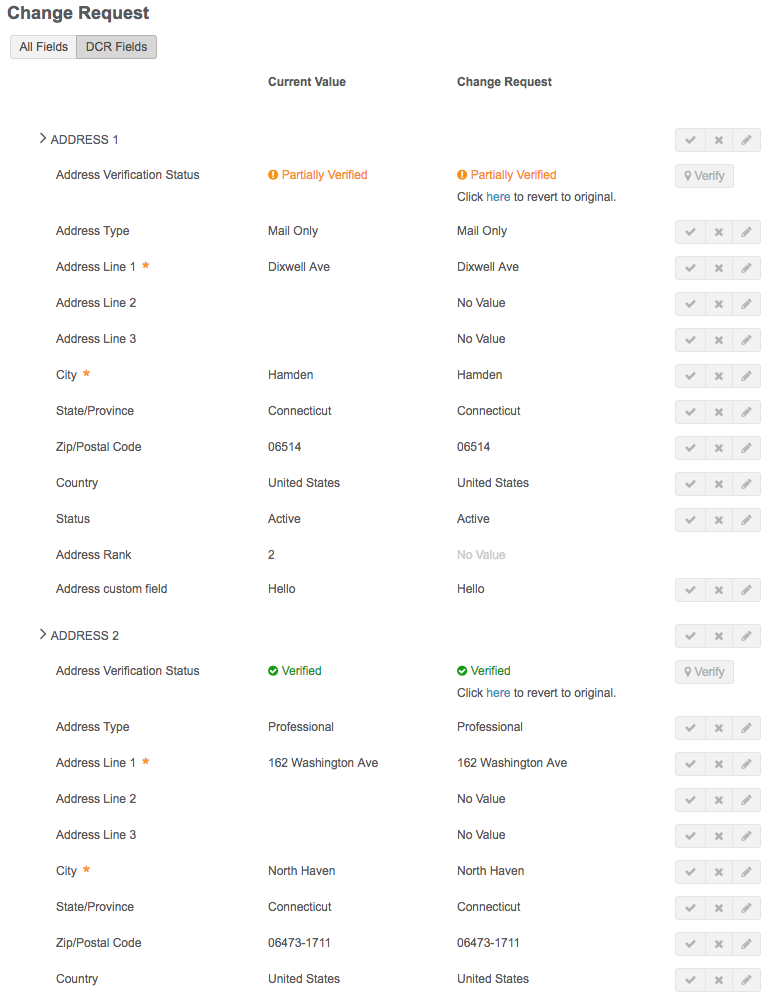This screenshot has height=999, width=773.
Task: Click 'here' link to revert Address 2 status
Action: pyautogui.click(x=498, y=693)
